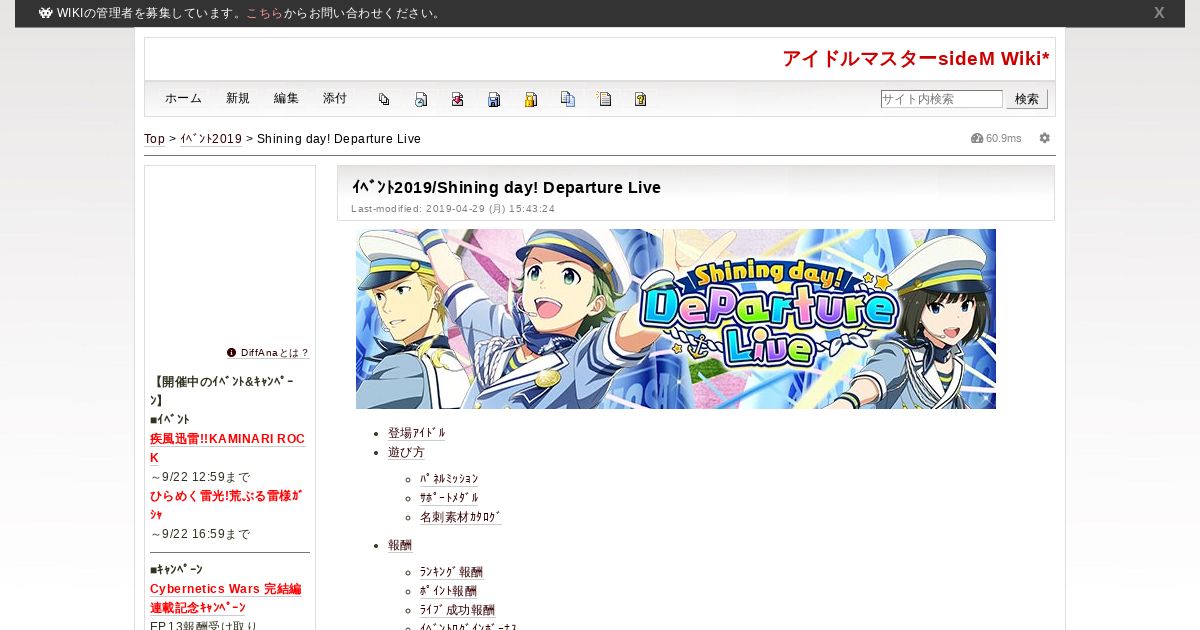Dismiss the top notice with X
This screenshot has height=630, width=1200.
point(1159,13)
